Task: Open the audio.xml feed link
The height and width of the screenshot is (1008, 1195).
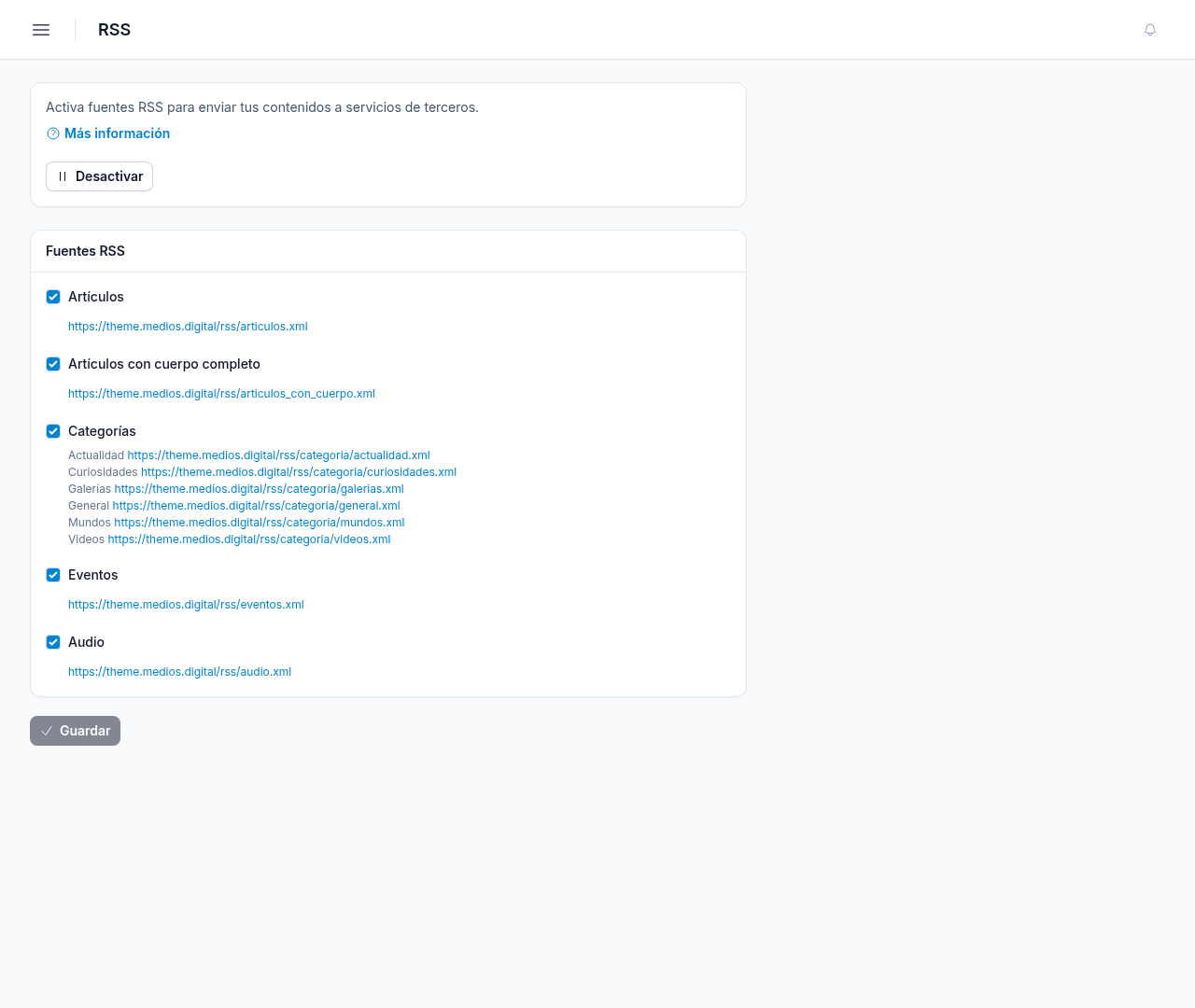Action: [179, 672]
